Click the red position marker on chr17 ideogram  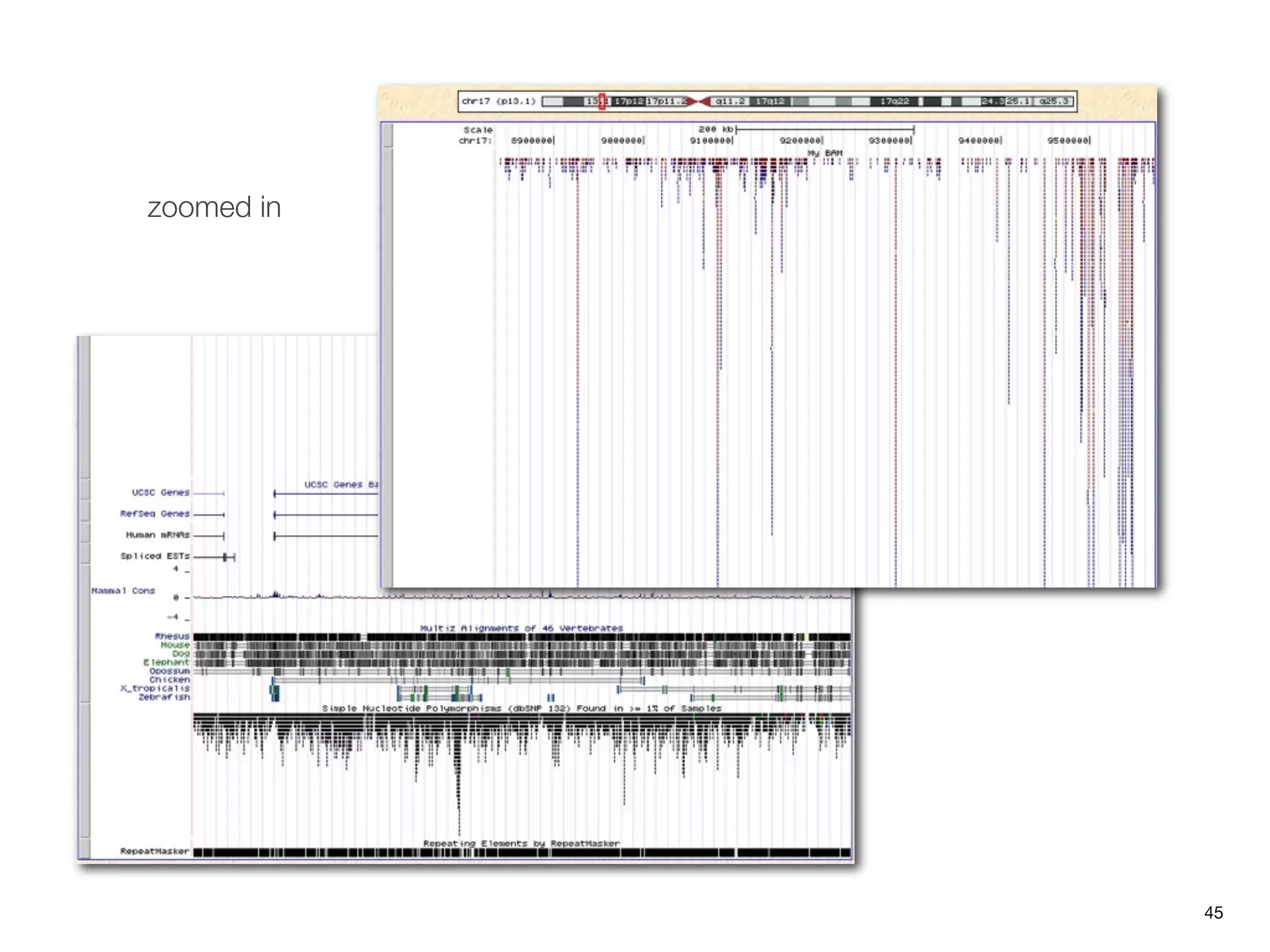[602, 101]
